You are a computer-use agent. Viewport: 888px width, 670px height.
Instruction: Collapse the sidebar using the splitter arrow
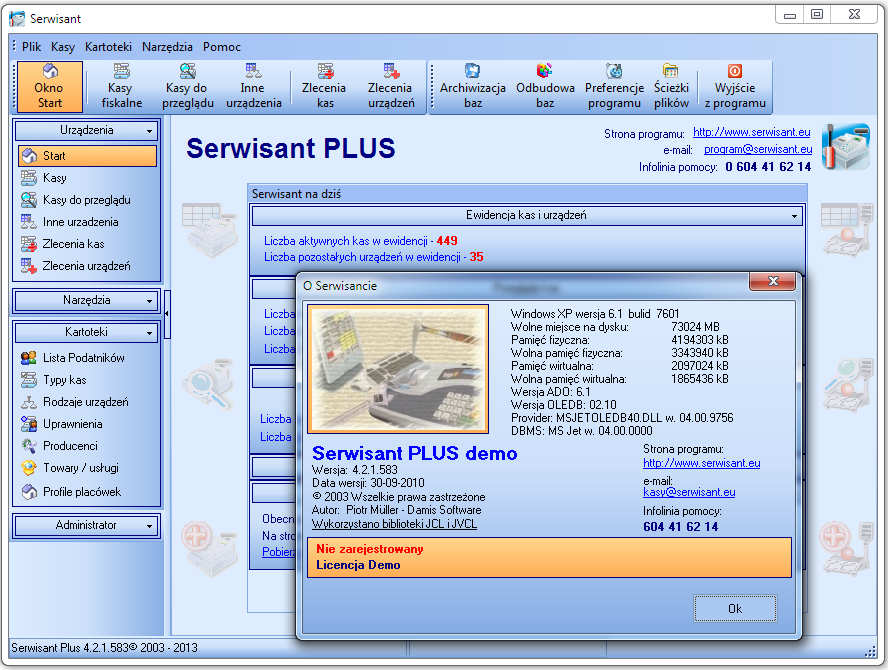point(167,313)
